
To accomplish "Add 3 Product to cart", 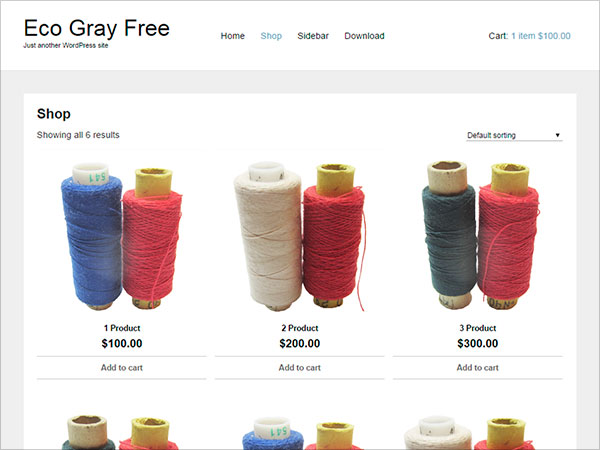I will pyautogui.click(x=478, y=368).
